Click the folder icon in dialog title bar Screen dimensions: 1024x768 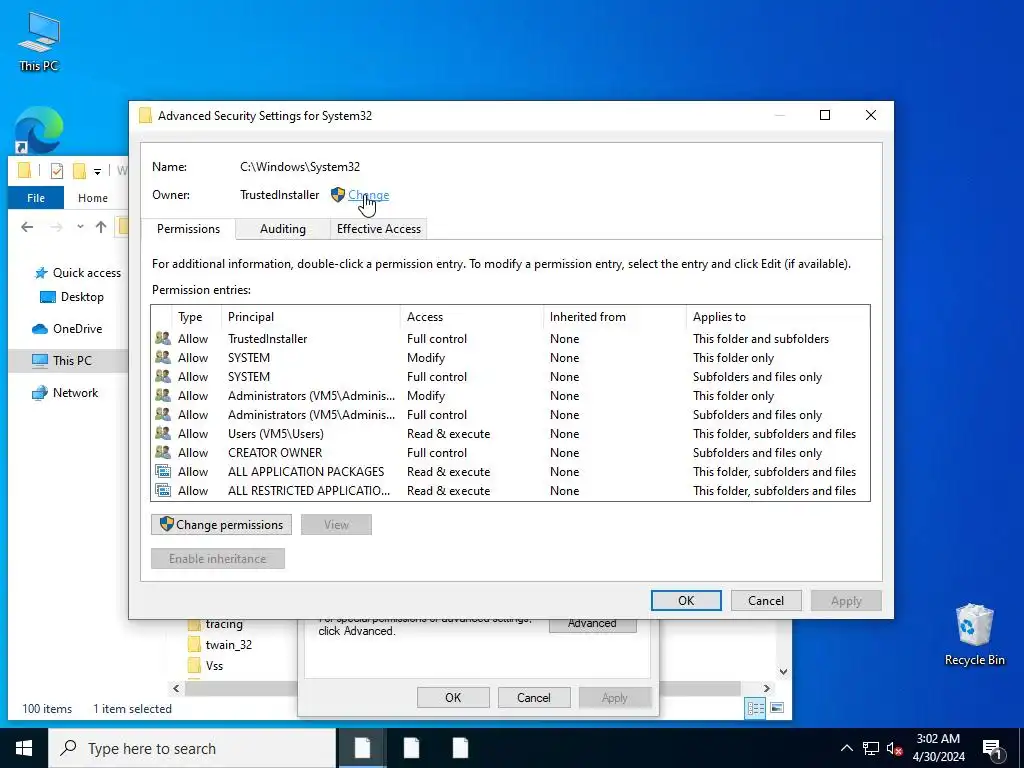tap(146, 116)
